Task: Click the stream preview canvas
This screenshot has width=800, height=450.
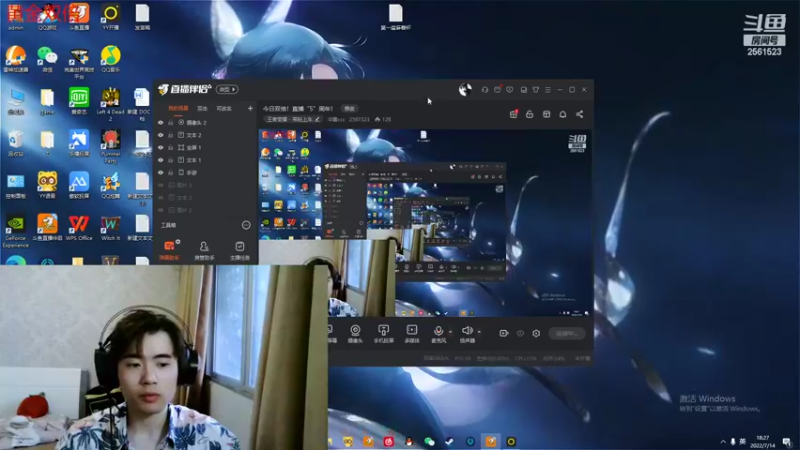Action: 426,222
